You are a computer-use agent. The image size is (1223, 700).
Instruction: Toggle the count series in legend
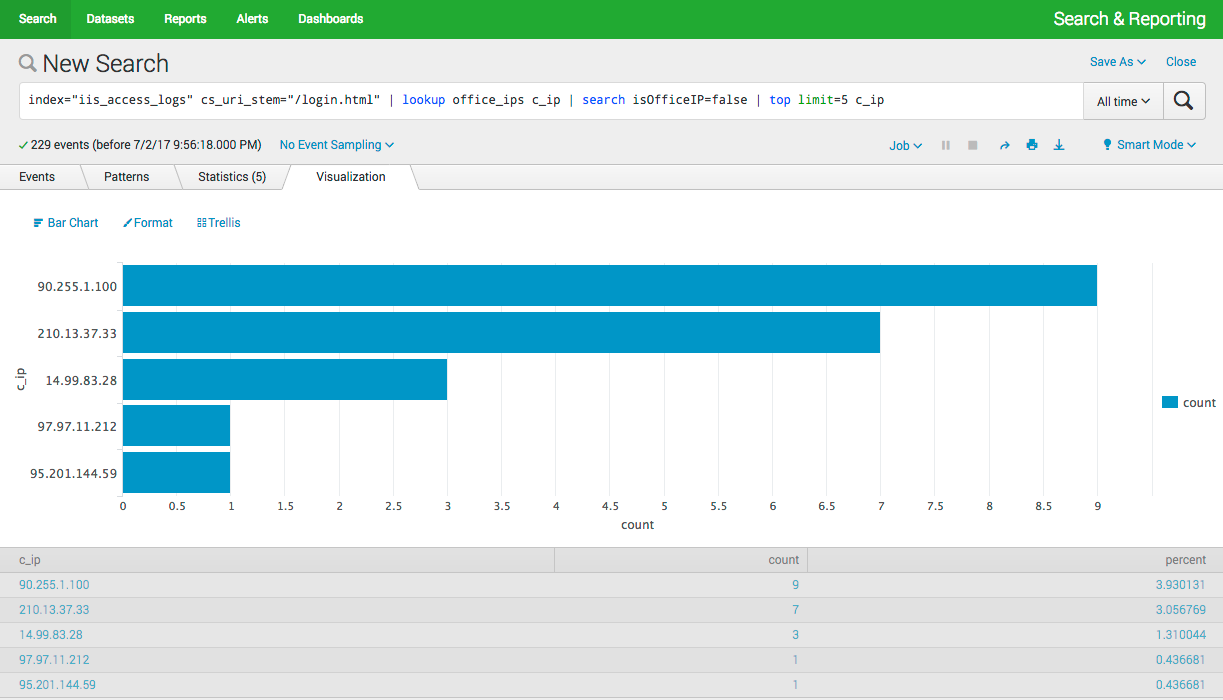1189,402
